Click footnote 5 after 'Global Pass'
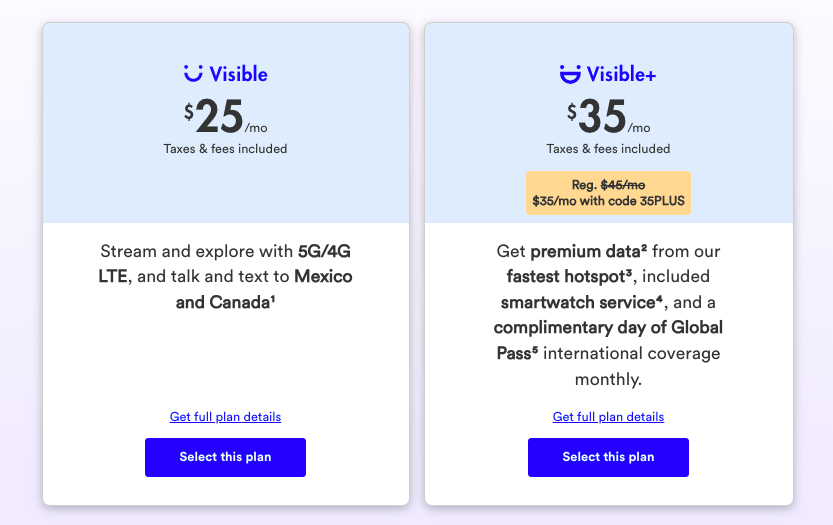Screen dimensions: 833x525 click(534, 349)
